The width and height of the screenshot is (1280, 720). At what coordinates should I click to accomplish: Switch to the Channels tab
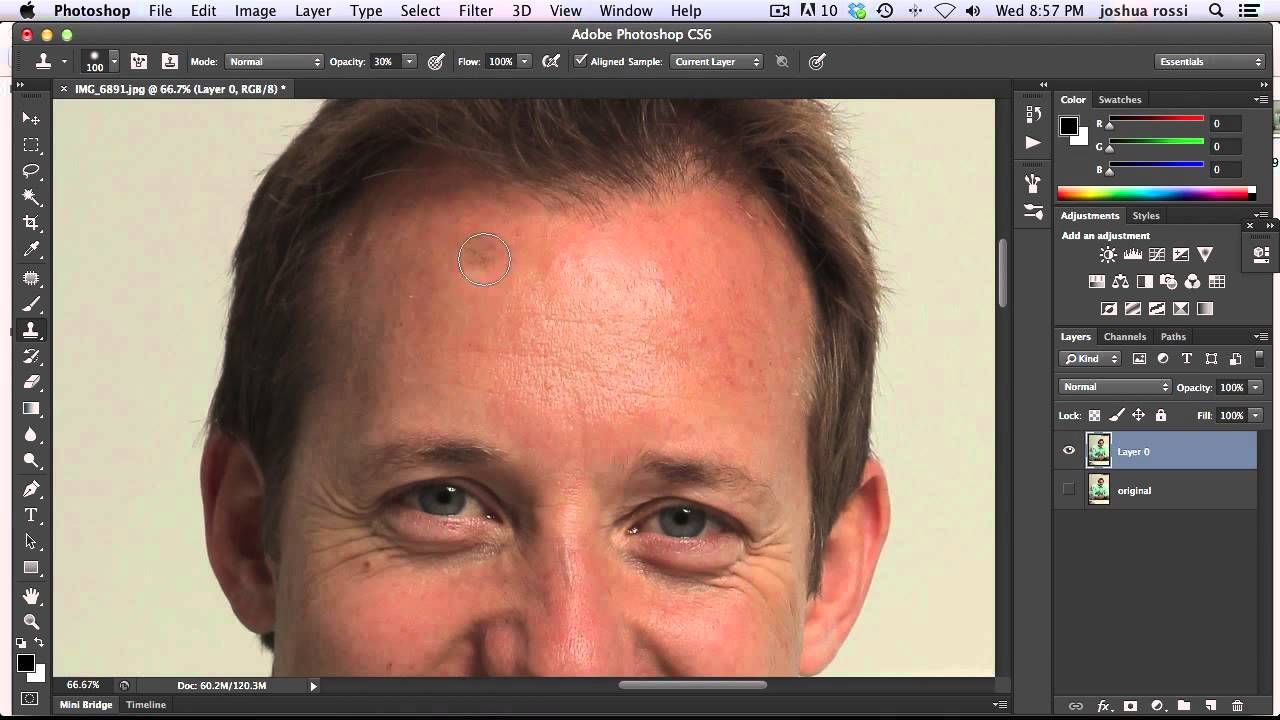1124,337
